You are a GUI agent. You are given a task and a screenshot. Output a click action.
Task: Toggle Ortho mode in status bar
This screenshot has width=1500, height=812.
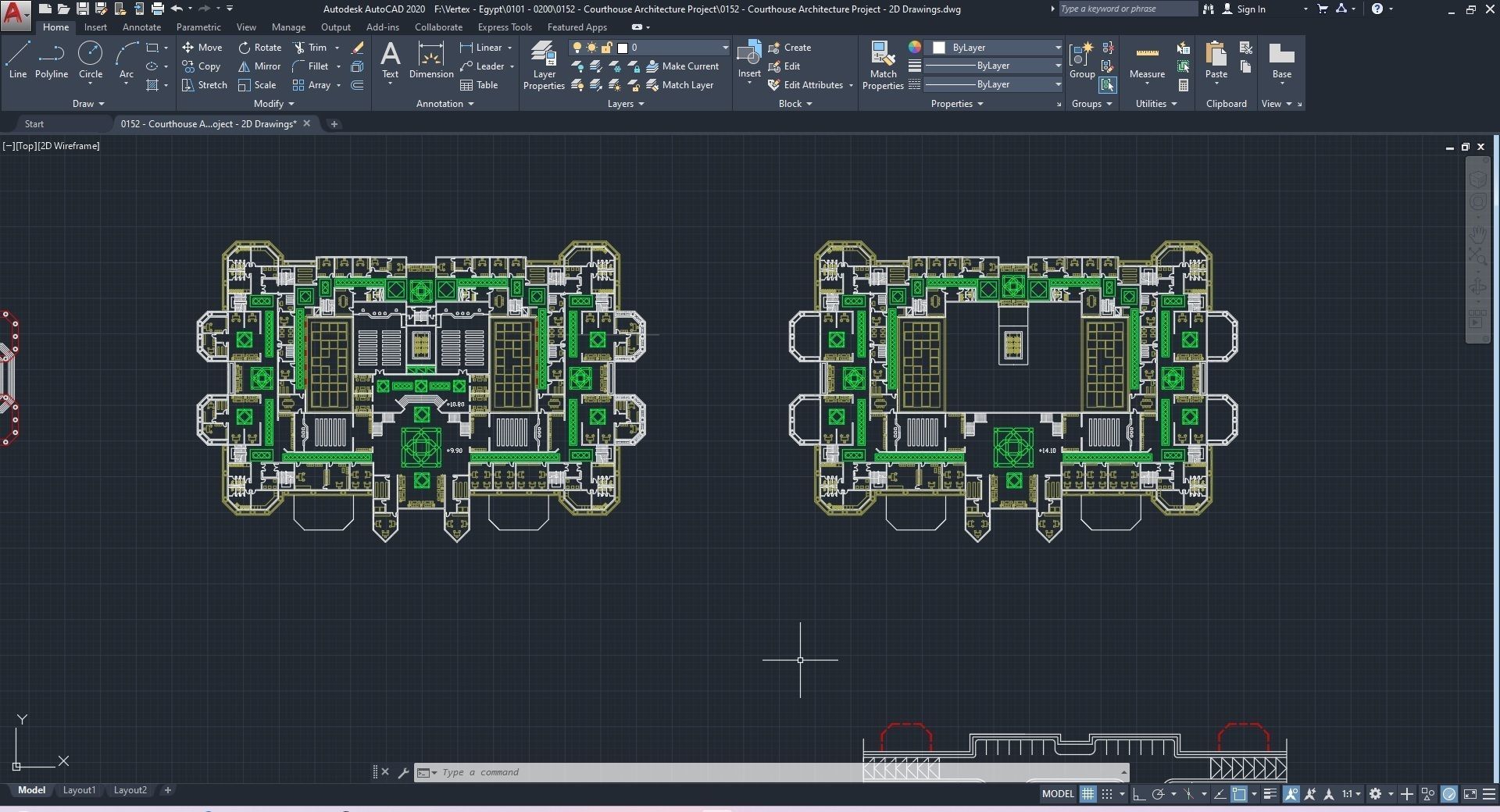(x=1139, y=794)
